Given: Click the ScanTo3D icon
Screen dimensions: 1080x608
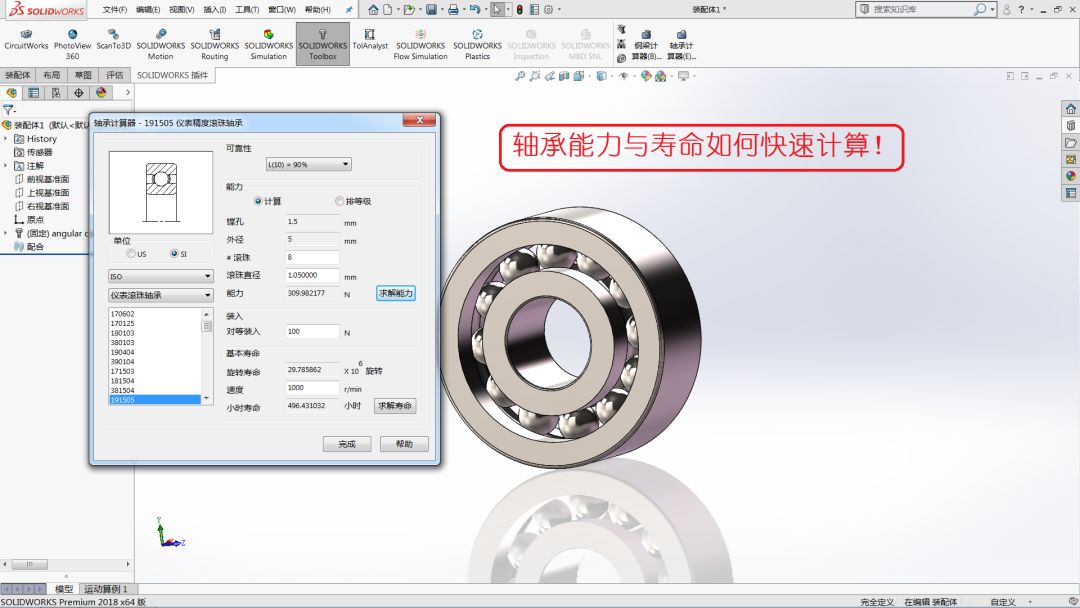Looking at the screenshot, I should pyautogui.click(x=113, y=44).
